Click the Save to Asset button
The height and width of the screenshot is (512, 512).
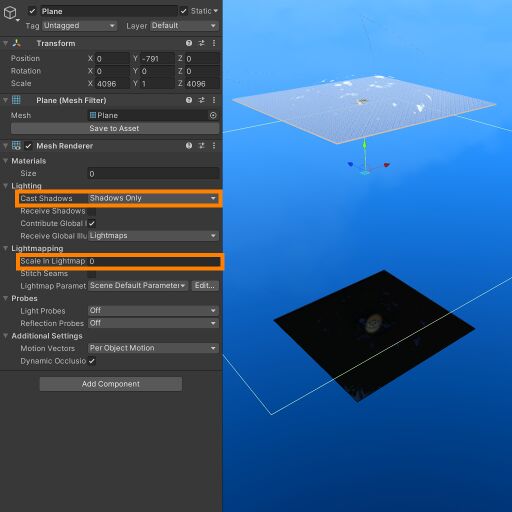115,128
